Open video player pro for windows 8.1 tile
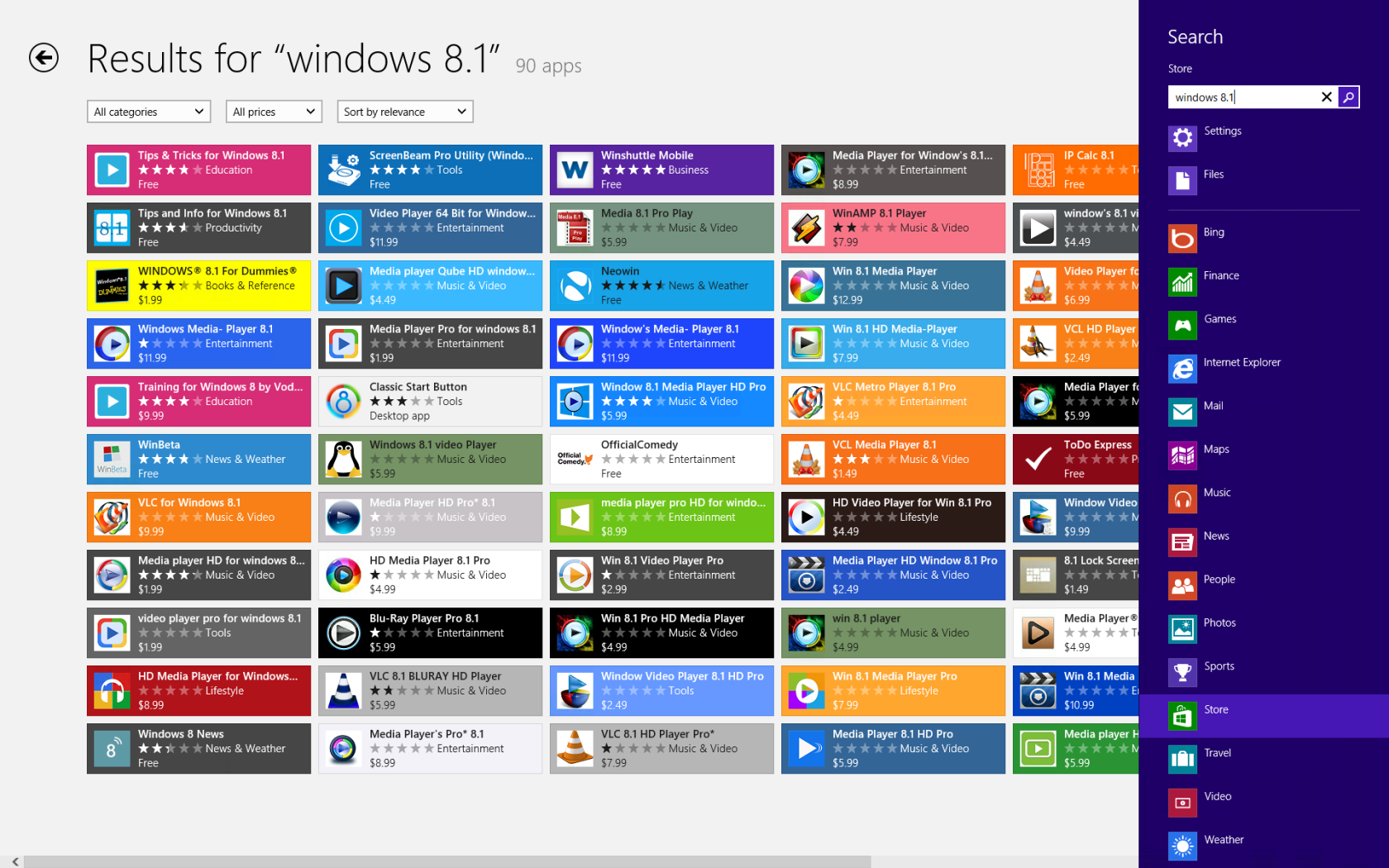Viewport: 1389px width, 868px height. pos(198,632)
